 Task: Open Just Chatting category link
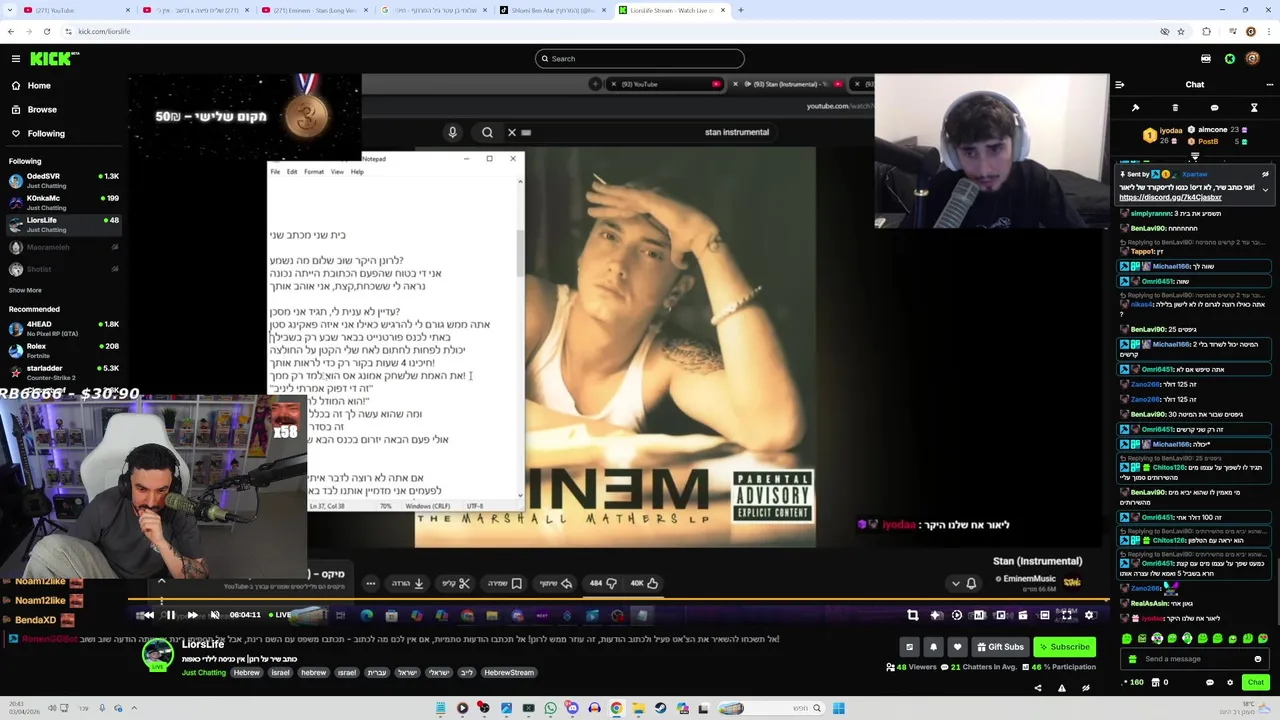coord(203,673)
